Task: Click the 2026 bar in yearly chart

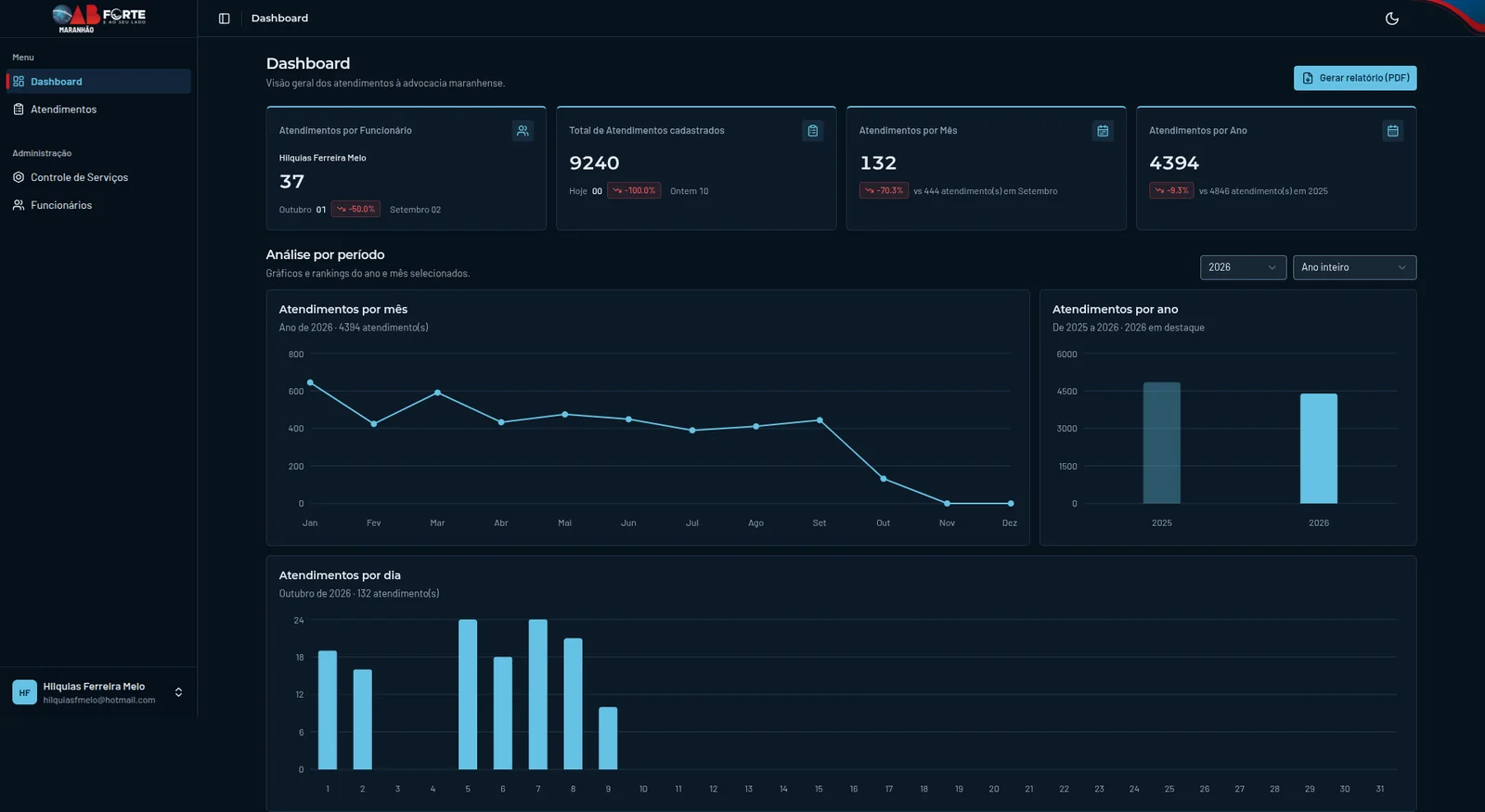Action: click(x=1319, y=448)
